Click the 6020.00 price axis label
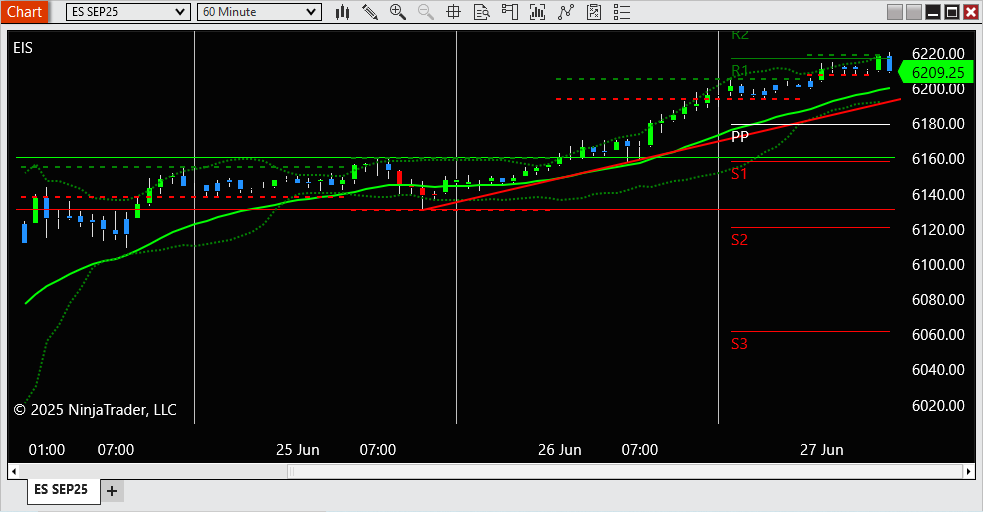The width and height of the screenshot is (983, 512). click(938, 405)
